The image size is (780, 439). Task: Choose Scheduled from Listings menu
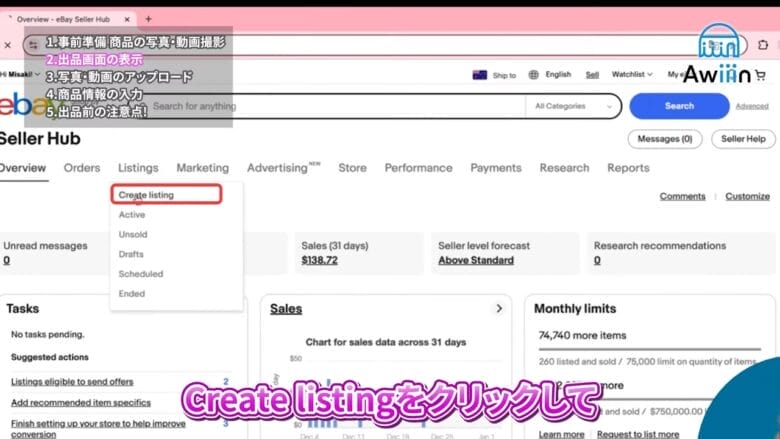tap(141, 274)
